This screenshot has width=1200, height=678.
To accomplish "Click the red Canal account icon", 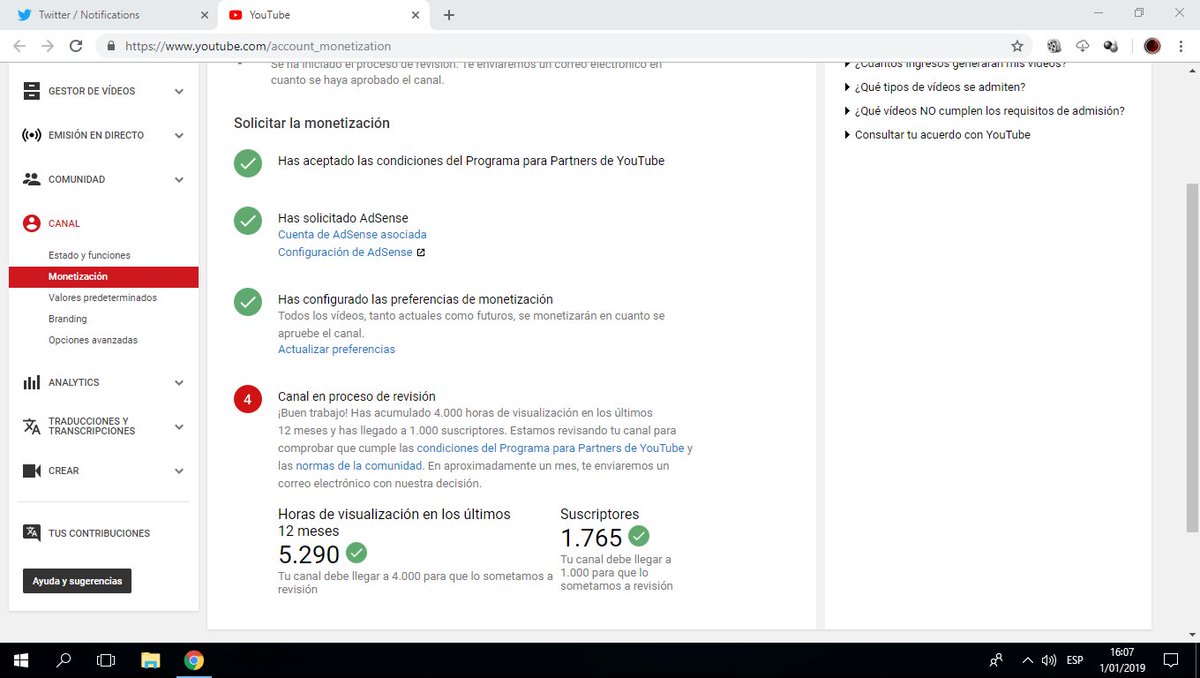I will point(32,224).
